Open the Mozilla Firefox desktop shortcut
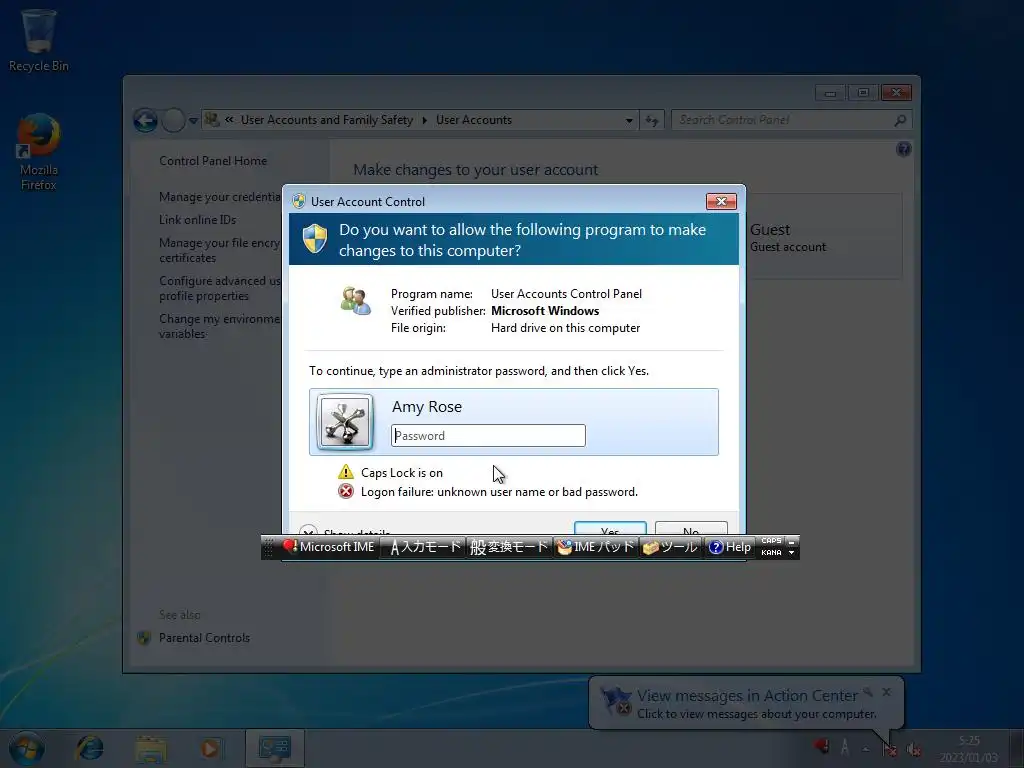 (x=39, y=152)
